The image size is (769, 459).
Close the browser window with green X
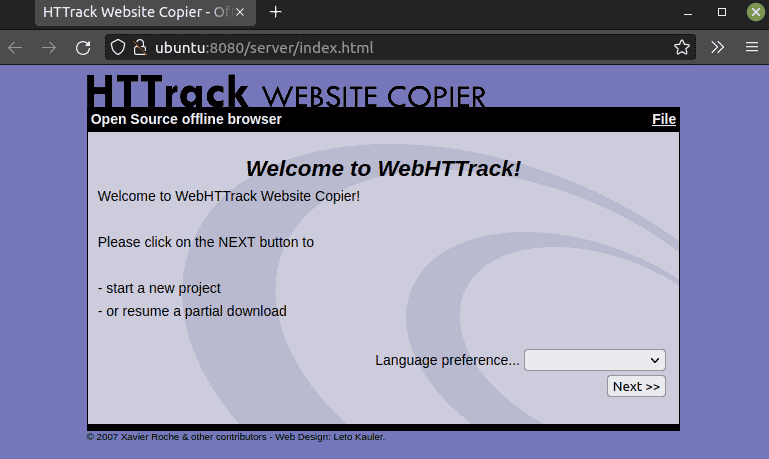click(756, 12)
